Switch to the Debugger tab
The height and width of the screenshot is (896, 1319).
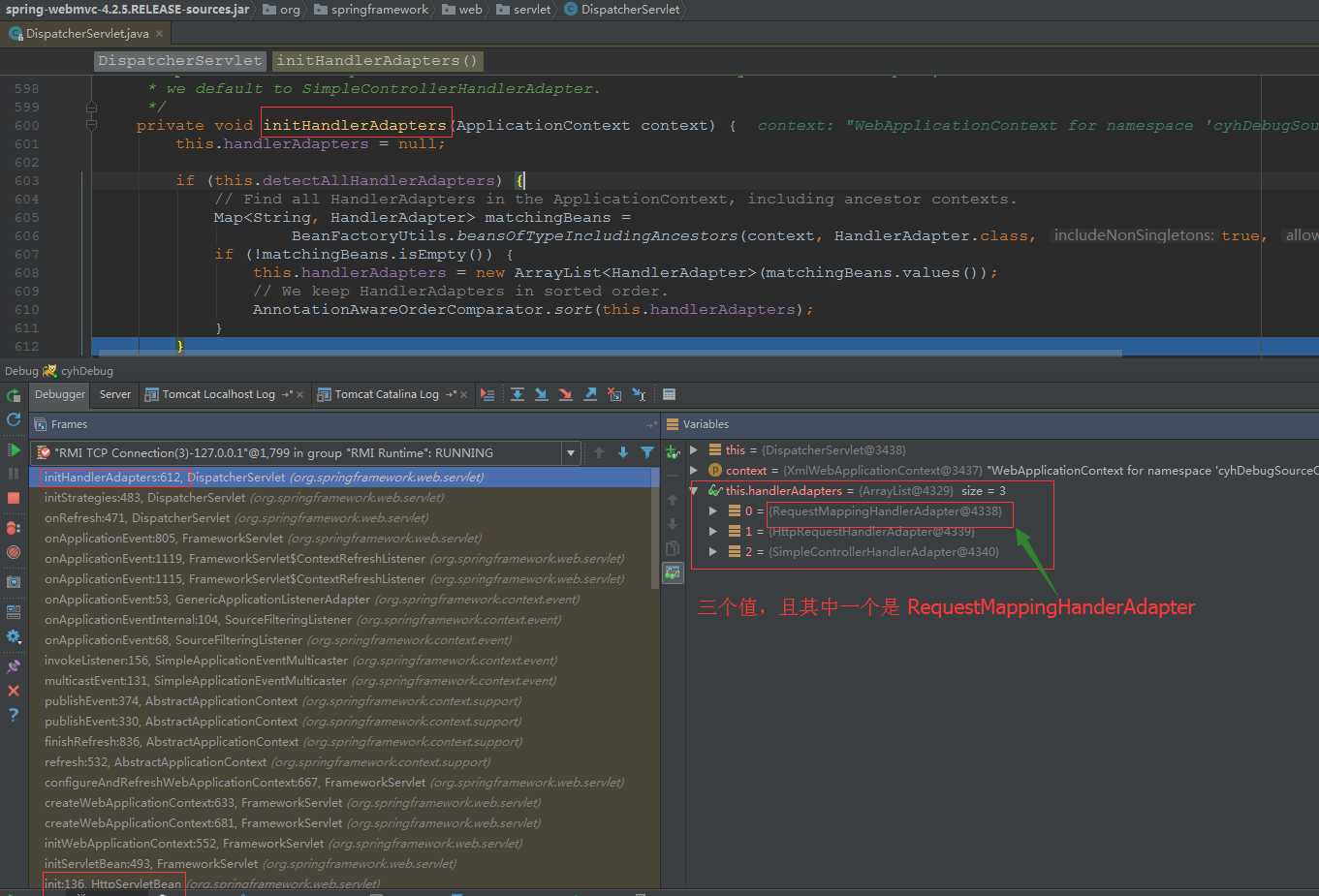60,394
